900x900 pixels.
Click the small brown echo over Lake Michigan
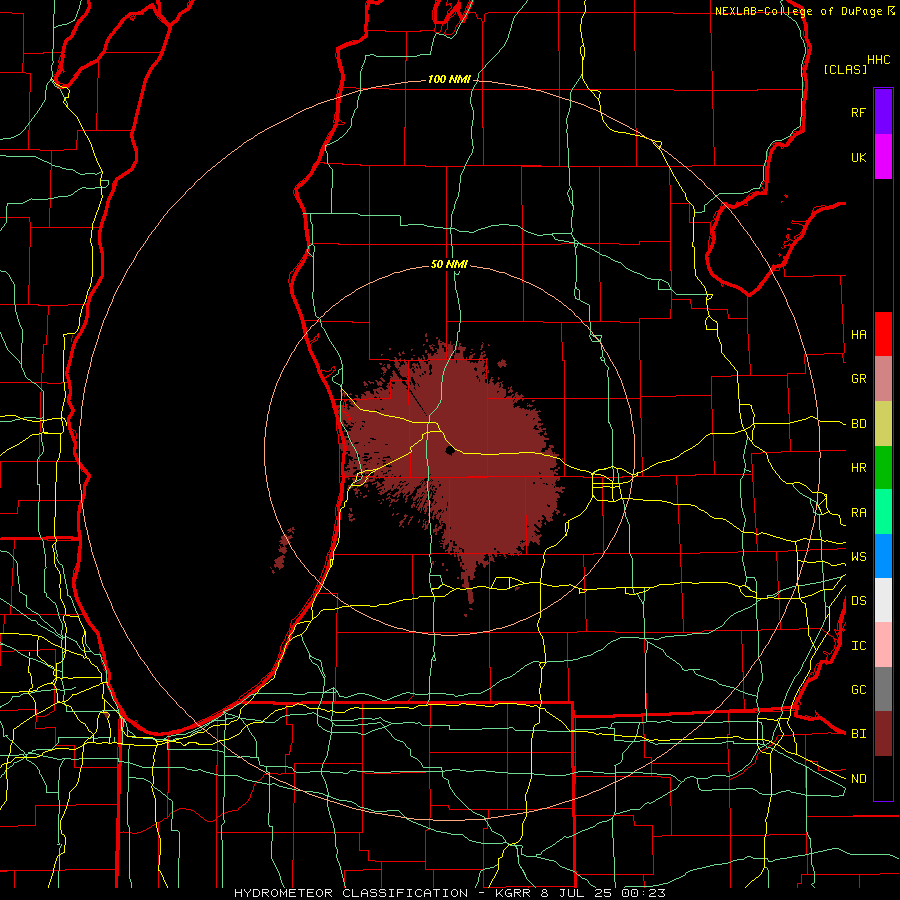[282, 550]
